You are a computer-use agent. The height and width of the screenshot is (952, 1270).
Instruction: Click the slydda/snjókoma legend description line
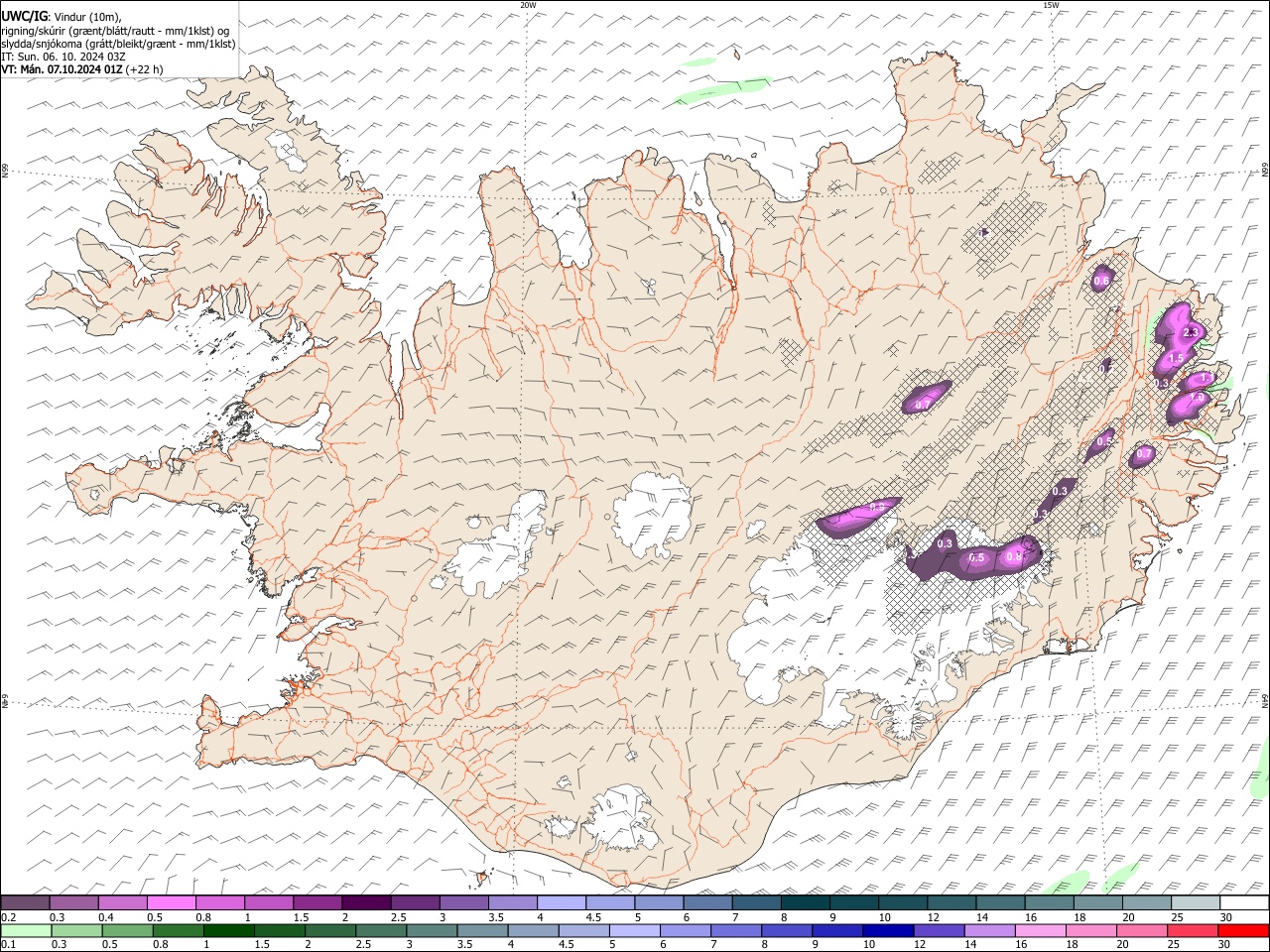119,44
